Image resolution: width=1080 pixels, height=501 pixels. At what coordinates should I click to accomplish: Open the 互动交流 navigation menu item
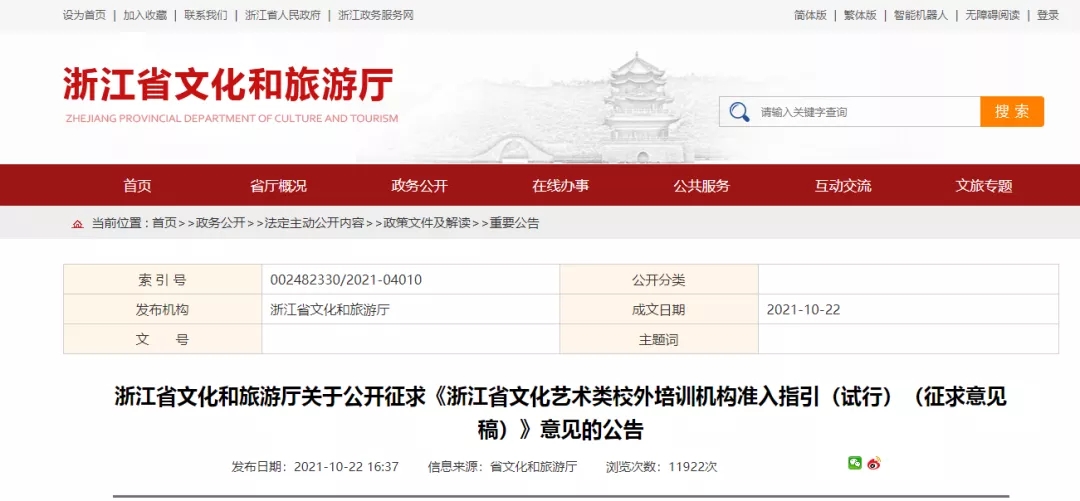(843, 185)
